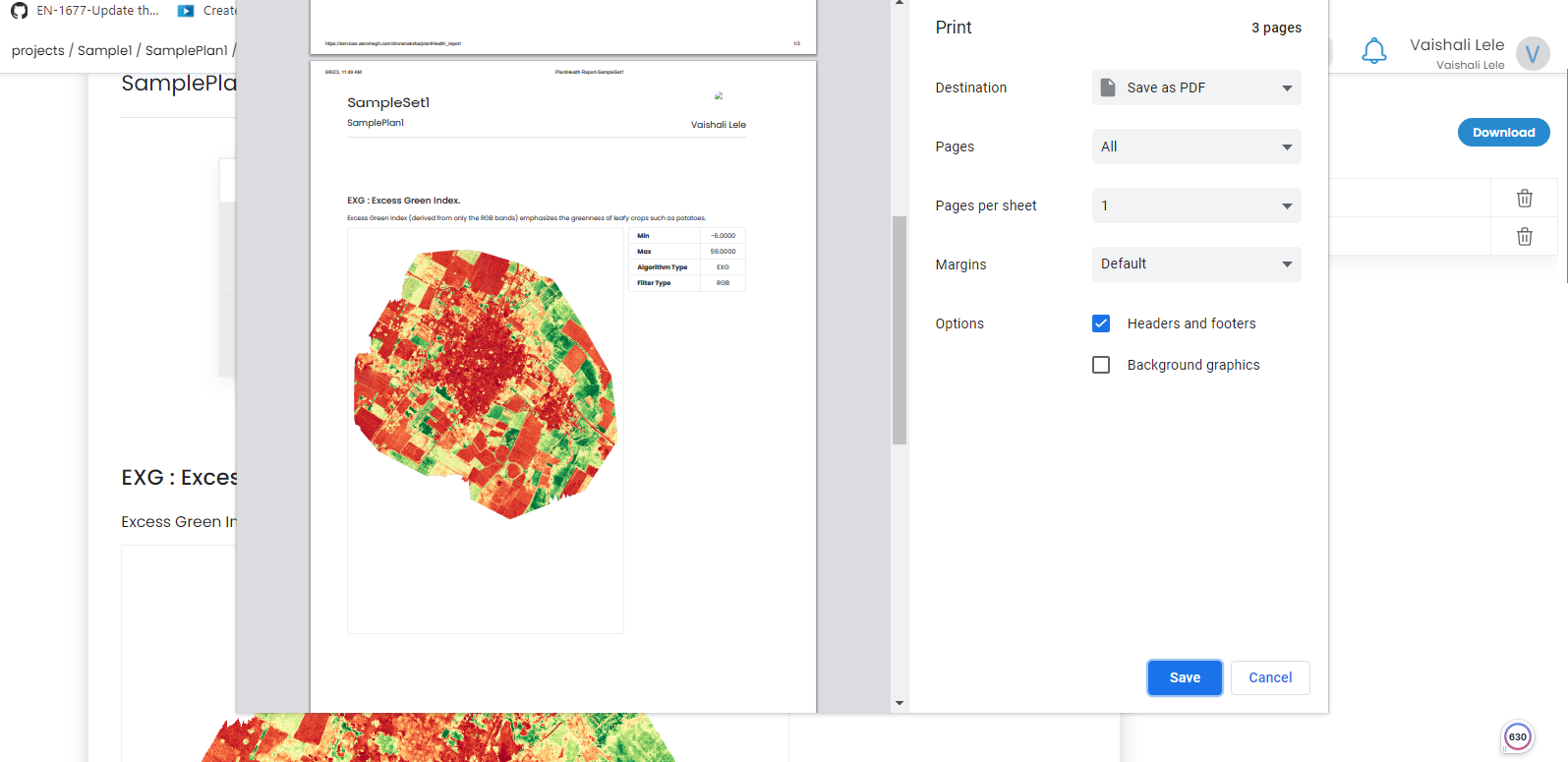Click the PDF file icon in Destination
The image size is (1568, 762).
(1108, 88)
